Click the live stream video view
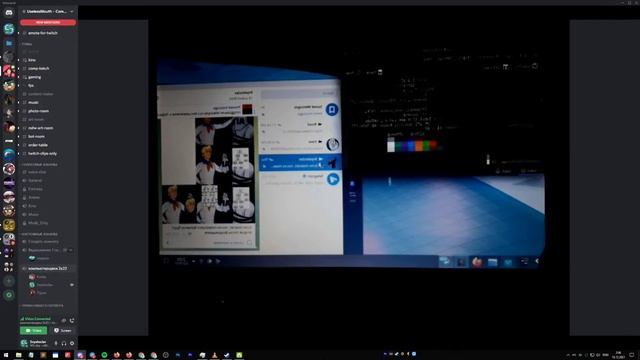 coord(359,178)
